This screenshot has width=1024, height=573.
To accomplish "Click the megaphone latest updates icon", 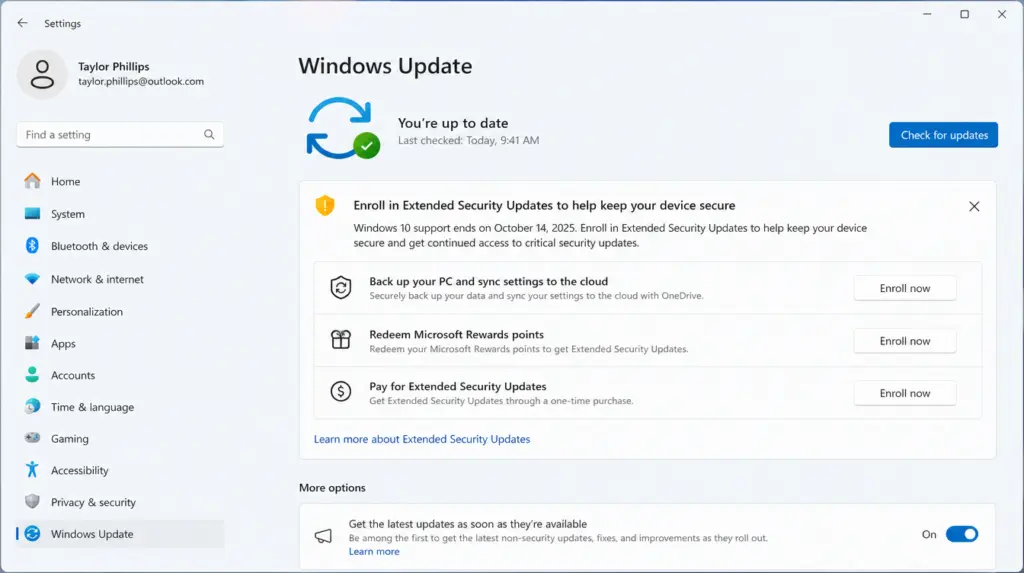I will click(323, 536).
